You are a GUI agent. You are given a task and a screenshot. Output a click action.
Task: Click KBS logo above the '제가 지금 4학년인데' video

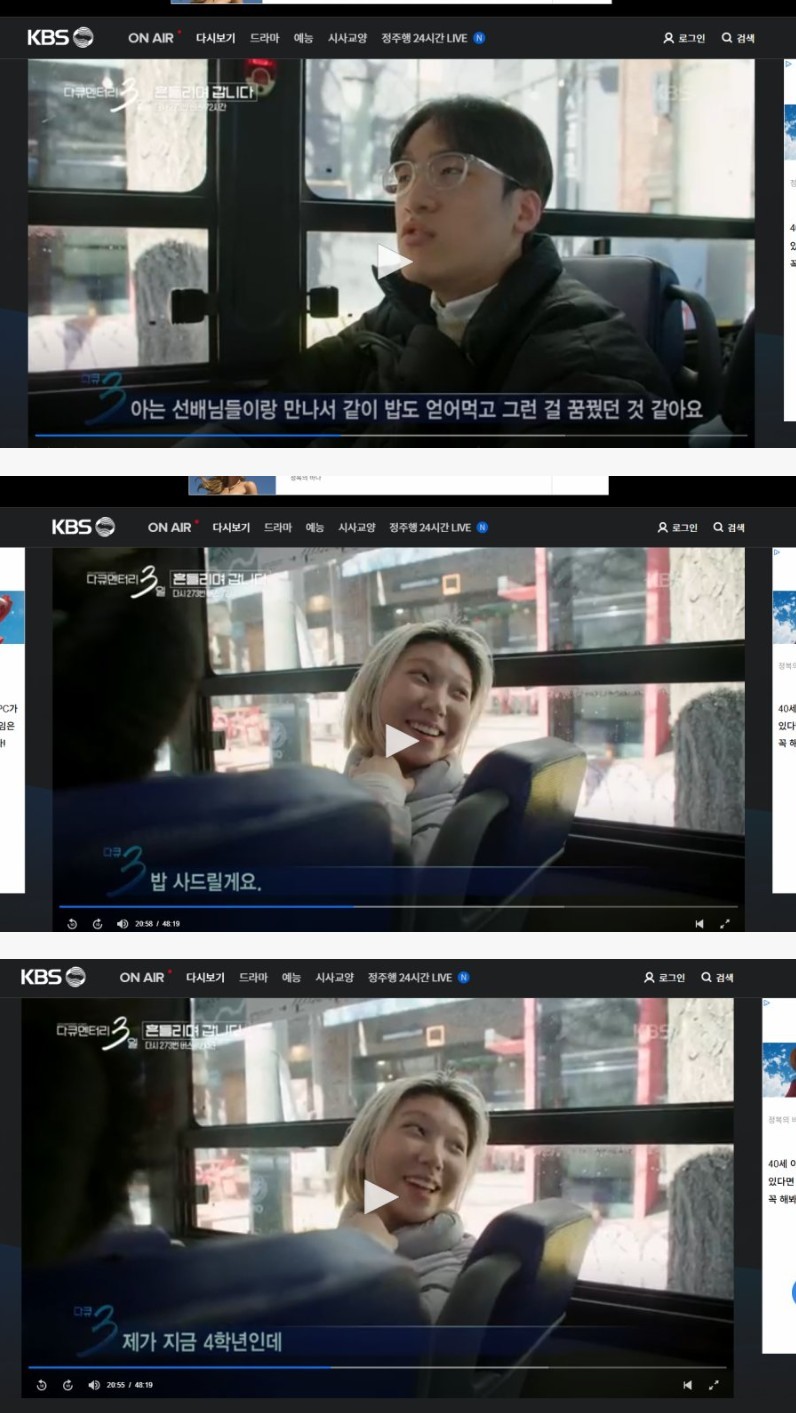click(52, 977)
